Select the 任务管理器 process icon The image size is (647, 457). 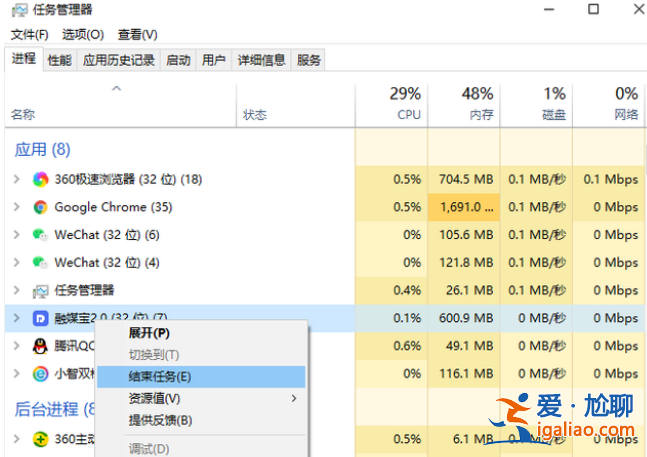tap(40, 291)
